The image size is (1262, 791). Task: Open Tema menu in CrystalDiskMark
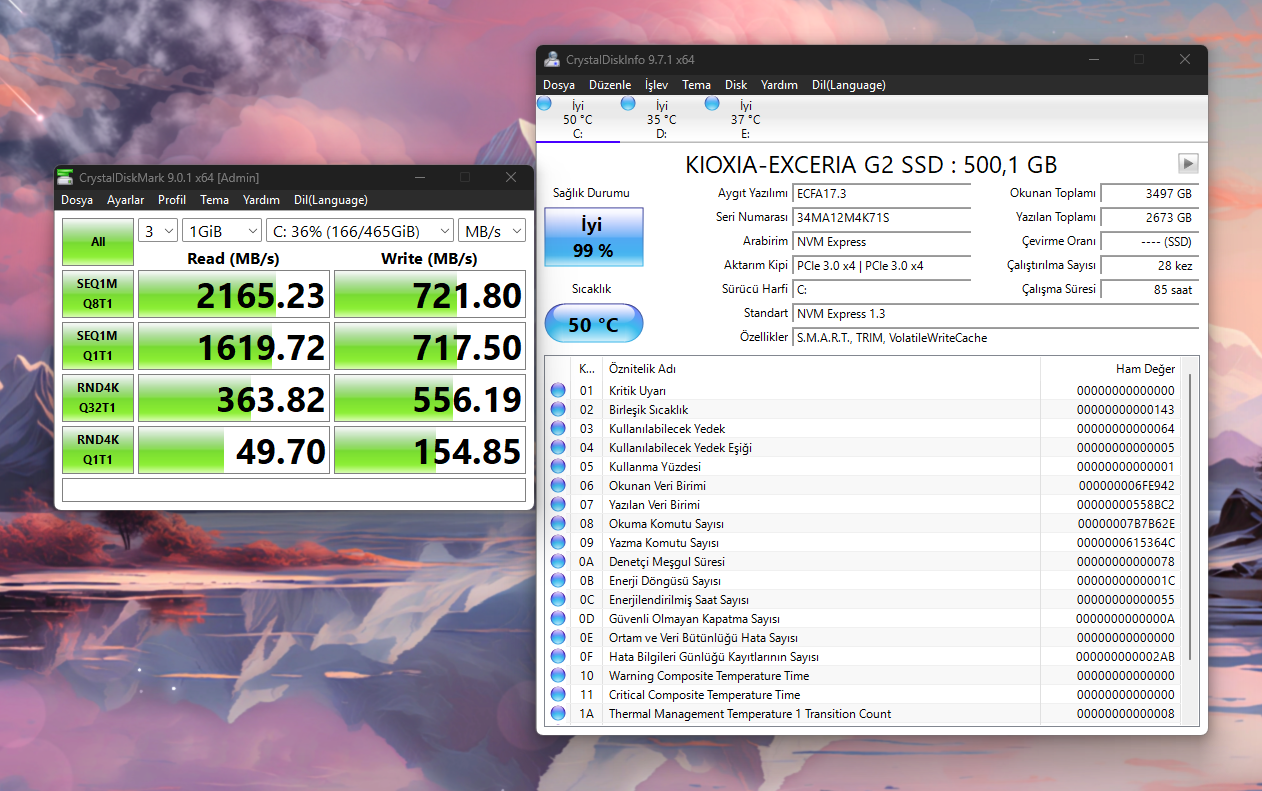(214, 200)
